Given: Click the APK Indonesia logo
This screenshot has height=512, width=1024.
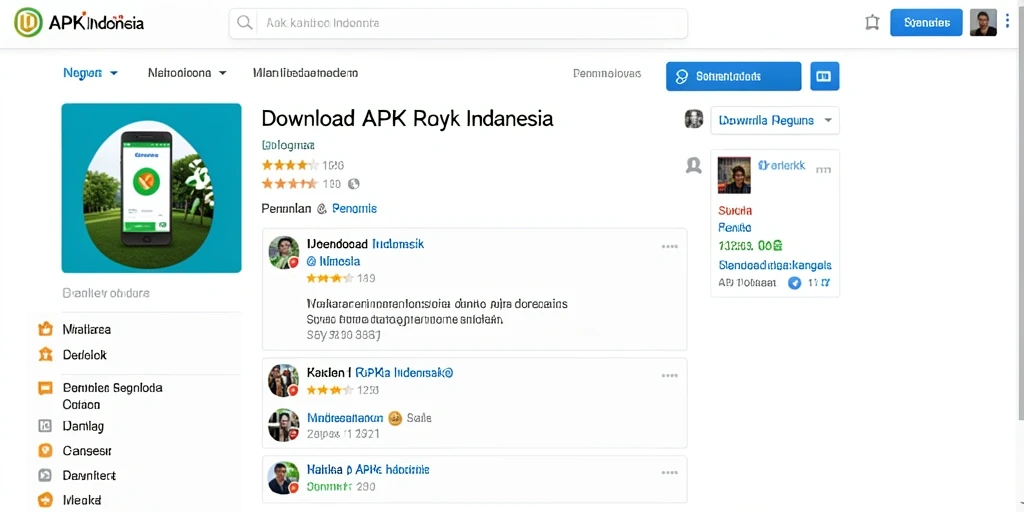Looking at the screenshot, I should [79, 23].
